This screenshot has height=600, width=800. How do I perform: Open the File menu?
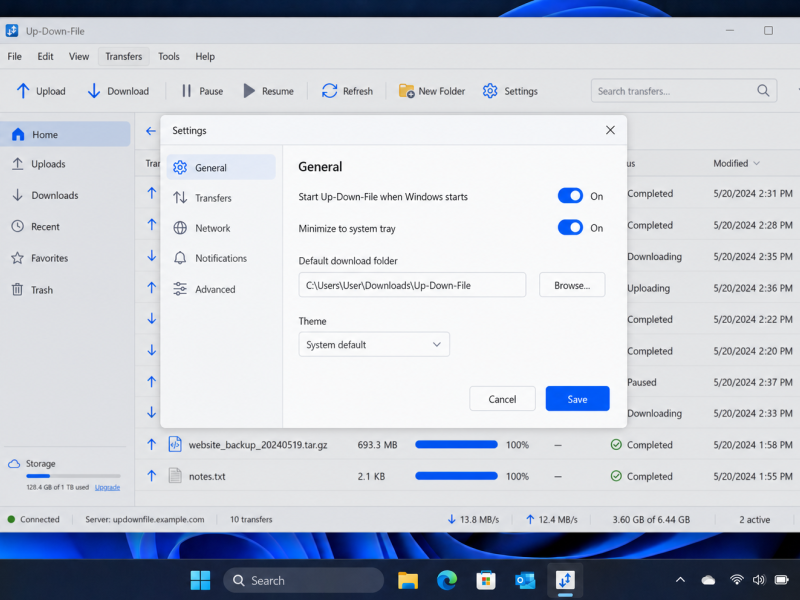pos(14,56)
